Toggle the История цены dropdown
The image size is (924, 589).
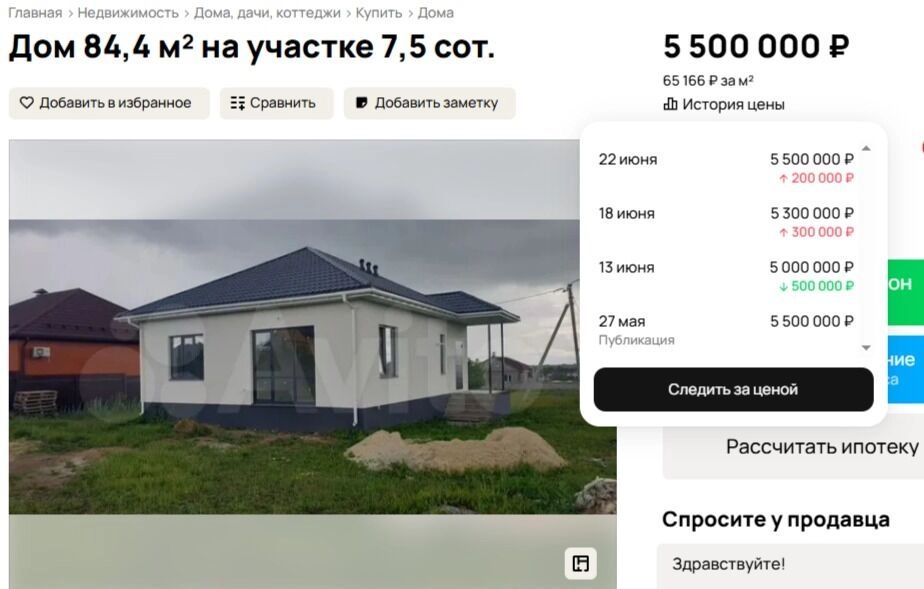[x=724, y=104]
